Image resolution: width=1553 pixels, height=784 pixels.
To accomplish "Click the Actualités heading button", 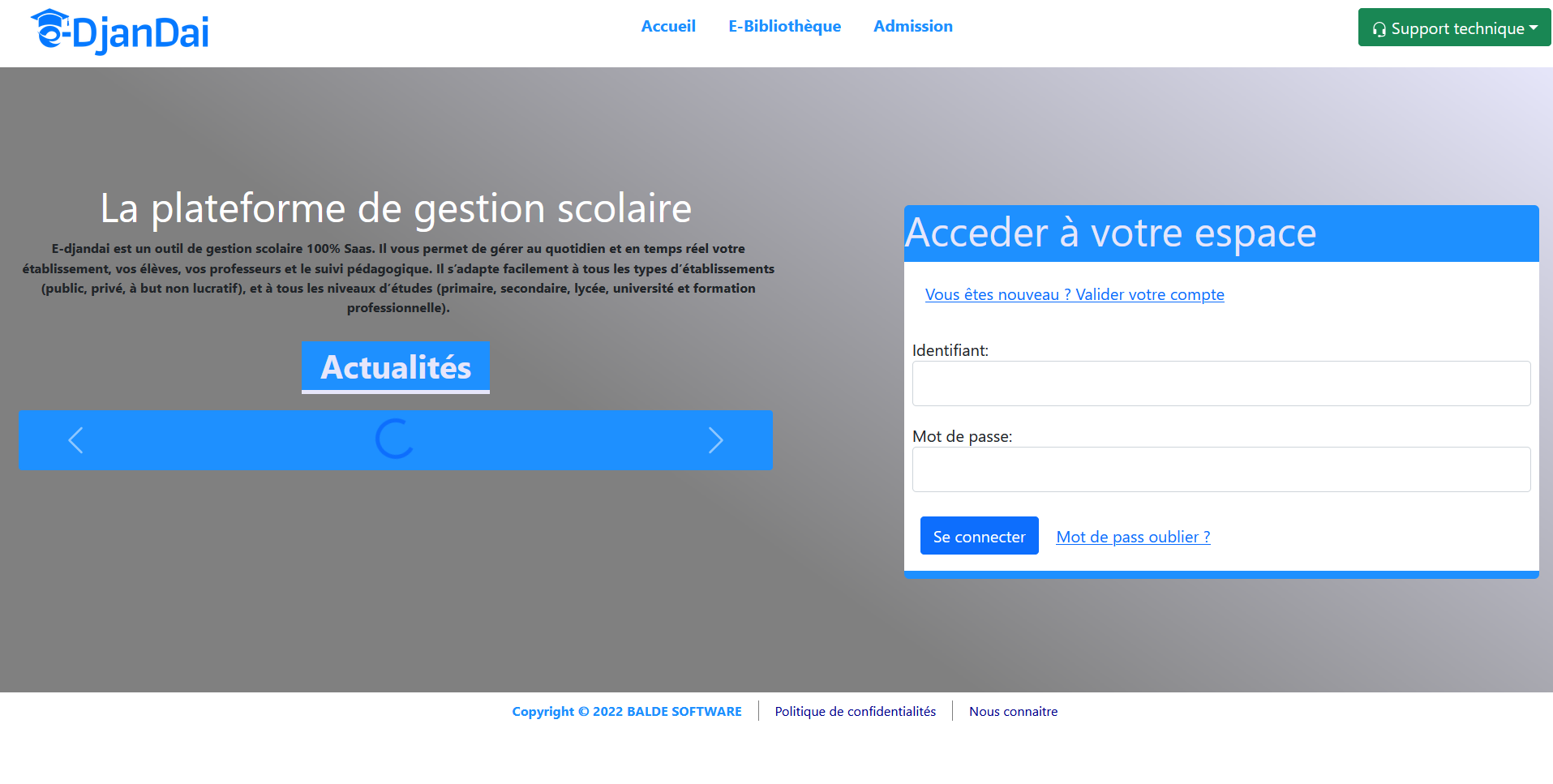I will pos(396,367).
